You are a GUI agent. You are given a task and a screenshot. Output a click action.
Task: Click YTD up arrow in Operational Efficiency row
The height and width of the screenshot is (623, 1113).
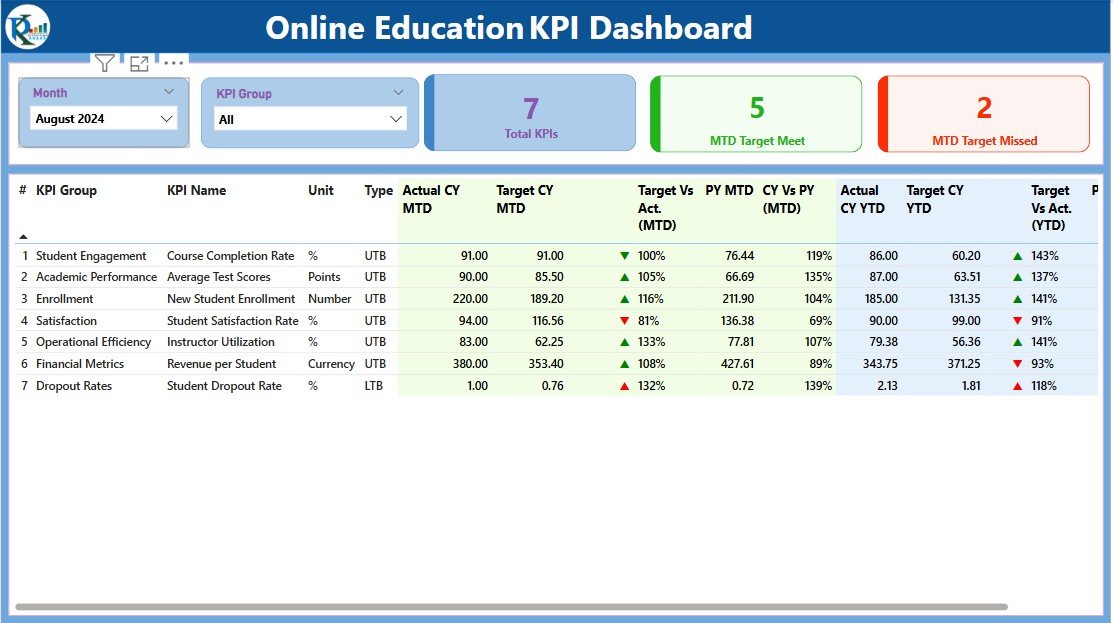[1017, 342]
